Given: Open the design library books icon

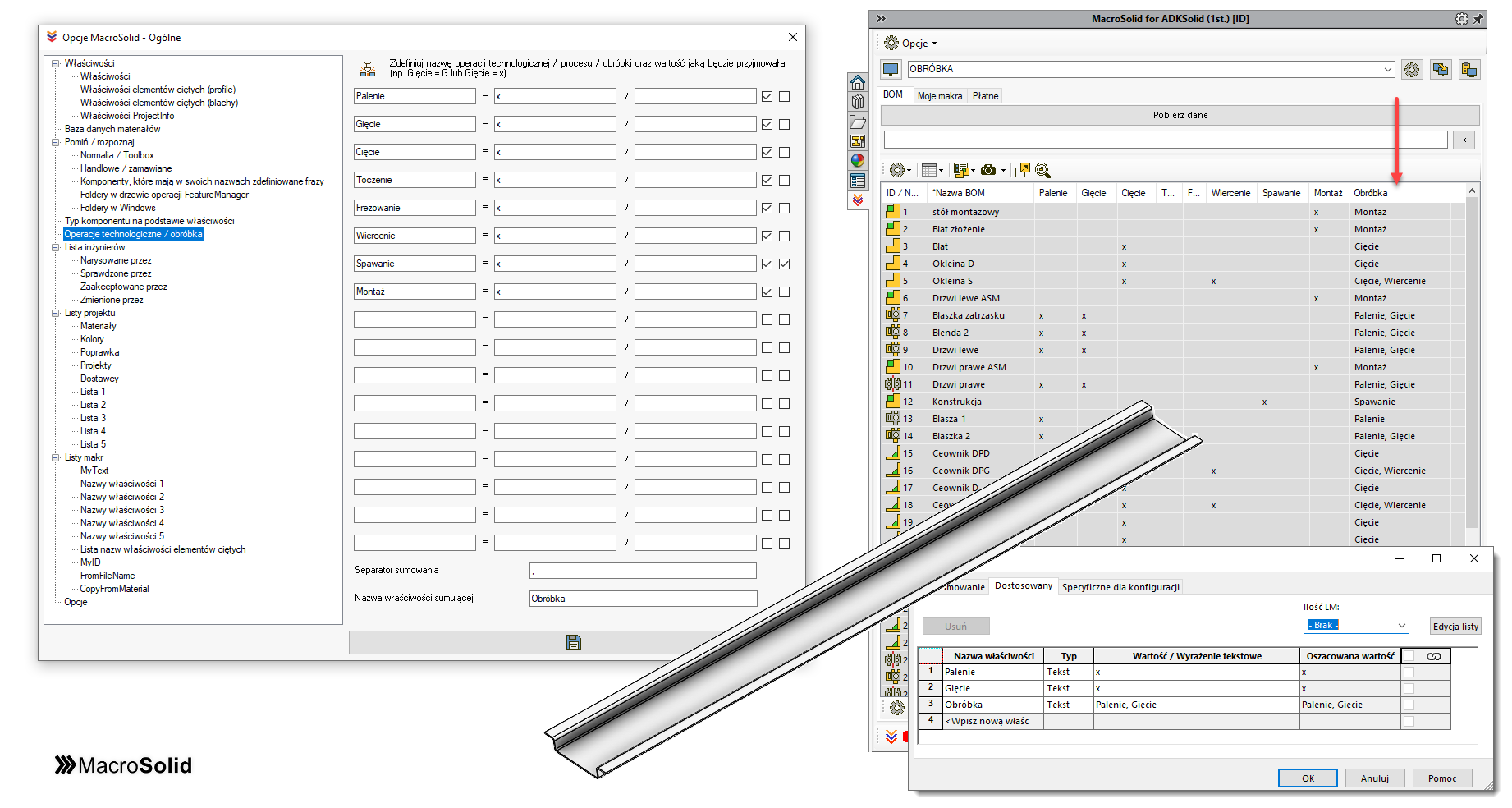Looking at the screenshot, I should pos(858,102).
